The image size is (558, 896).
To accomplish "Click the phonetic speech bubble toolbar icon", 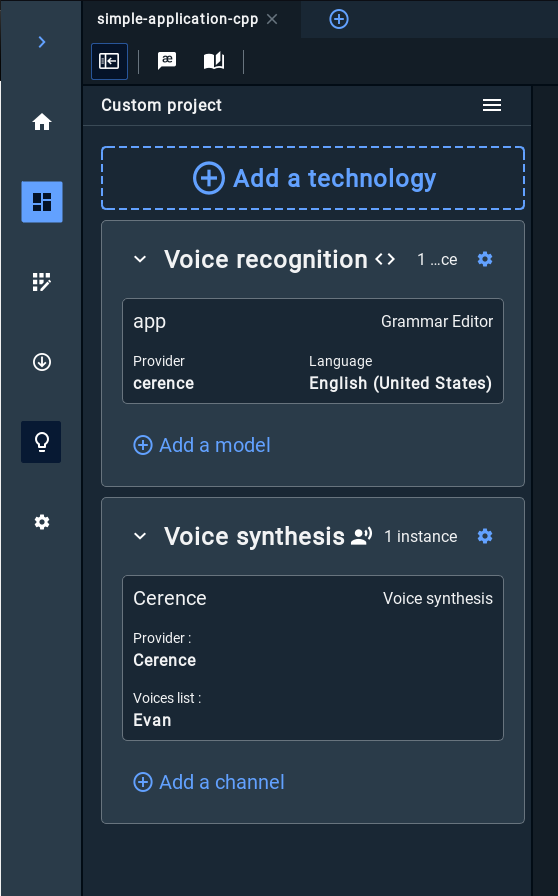I will pyautogui.click(x=167, y=61).
